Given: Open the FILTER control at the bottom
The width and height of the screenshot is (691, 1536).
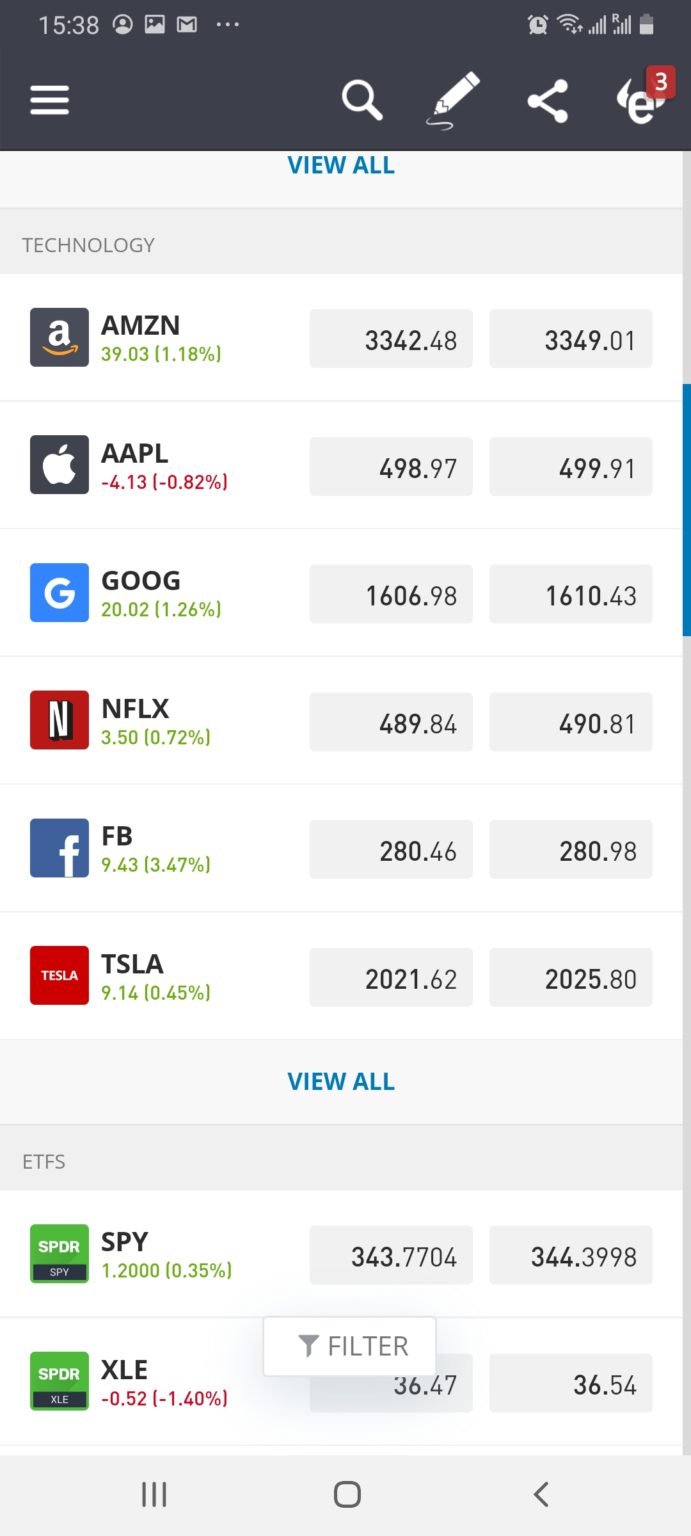Looking at the screenshot, I should coord(349,1345).
